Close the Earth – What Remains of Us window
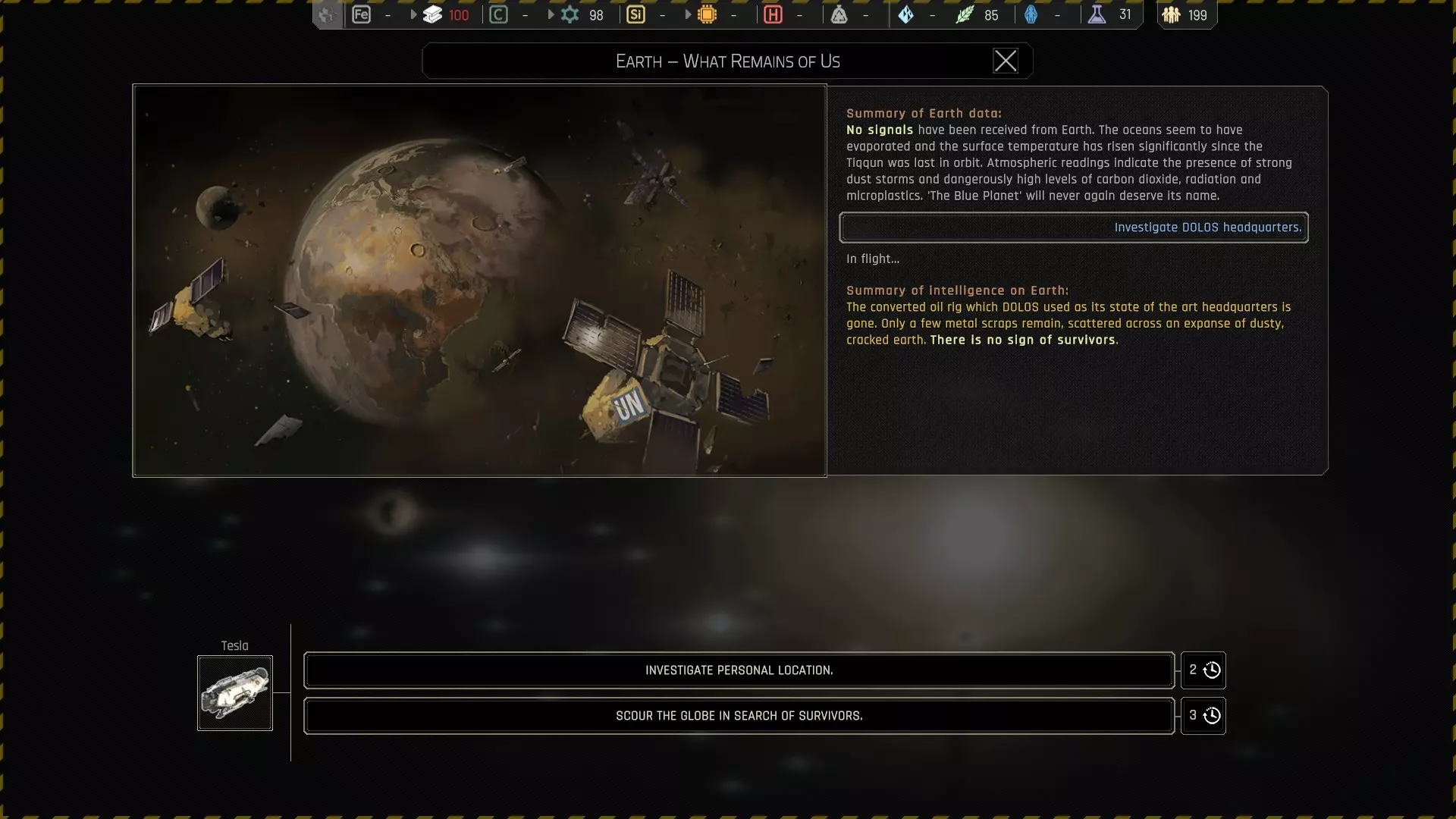The image size is (1456, 819). [x=1006, y=61]
